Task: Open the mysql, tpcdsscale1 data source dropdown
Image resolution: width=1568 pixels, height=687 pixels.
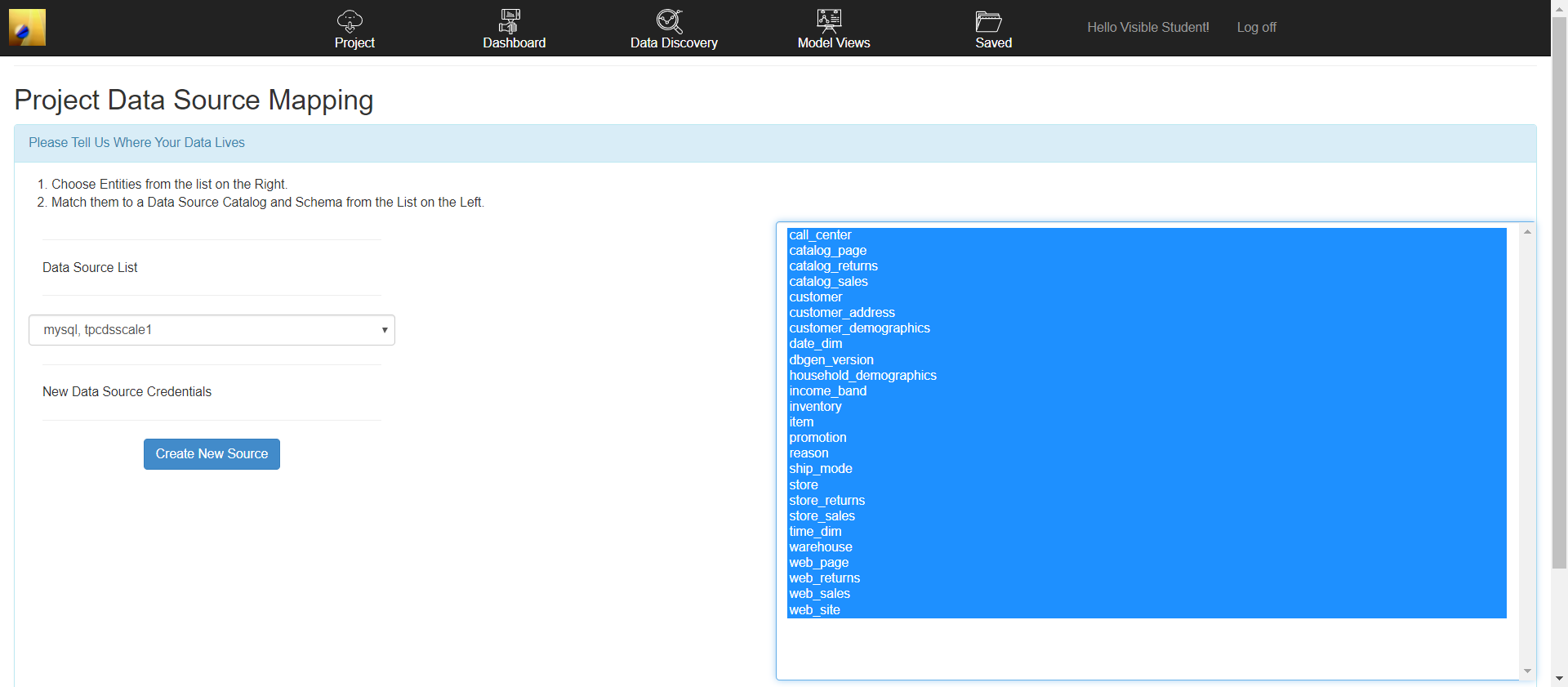Action: tap(212, 330)
